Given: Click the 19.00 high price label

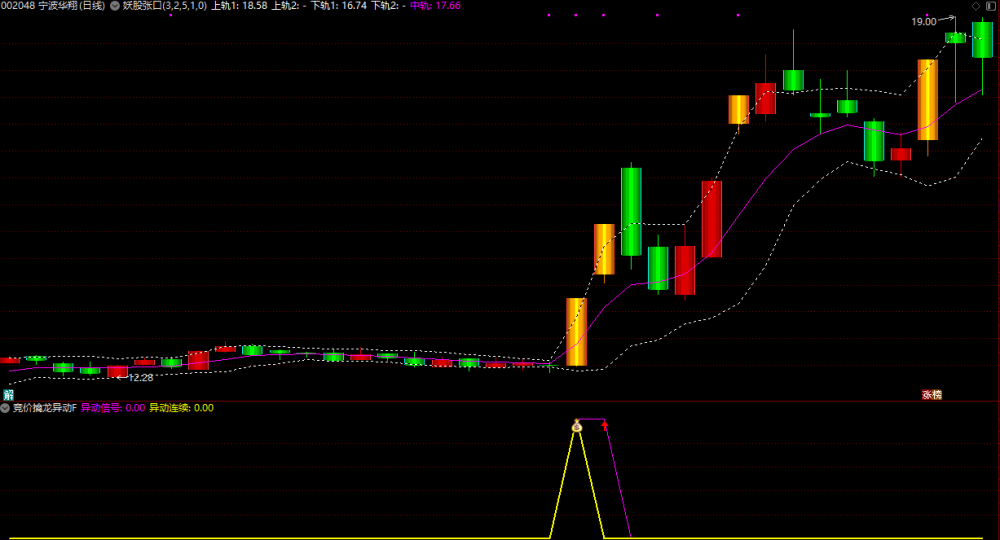Looking at the screenshot, I should [x=923, y=22].
